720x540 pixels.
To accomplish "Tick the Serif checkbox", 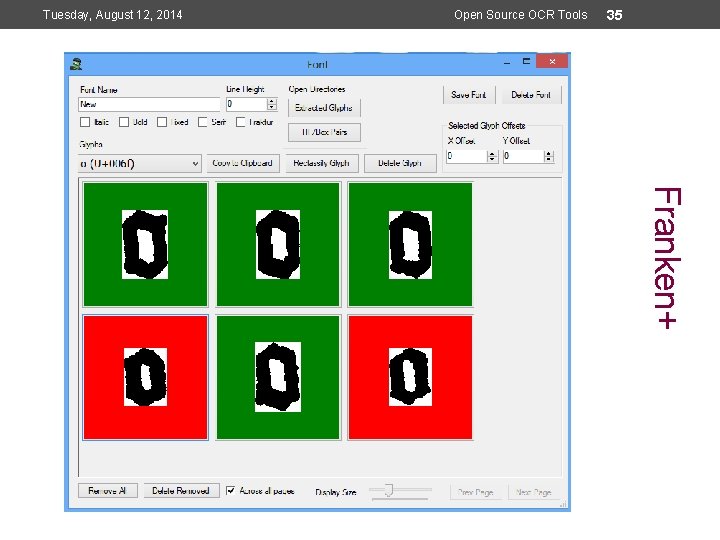I will point(202,122).
